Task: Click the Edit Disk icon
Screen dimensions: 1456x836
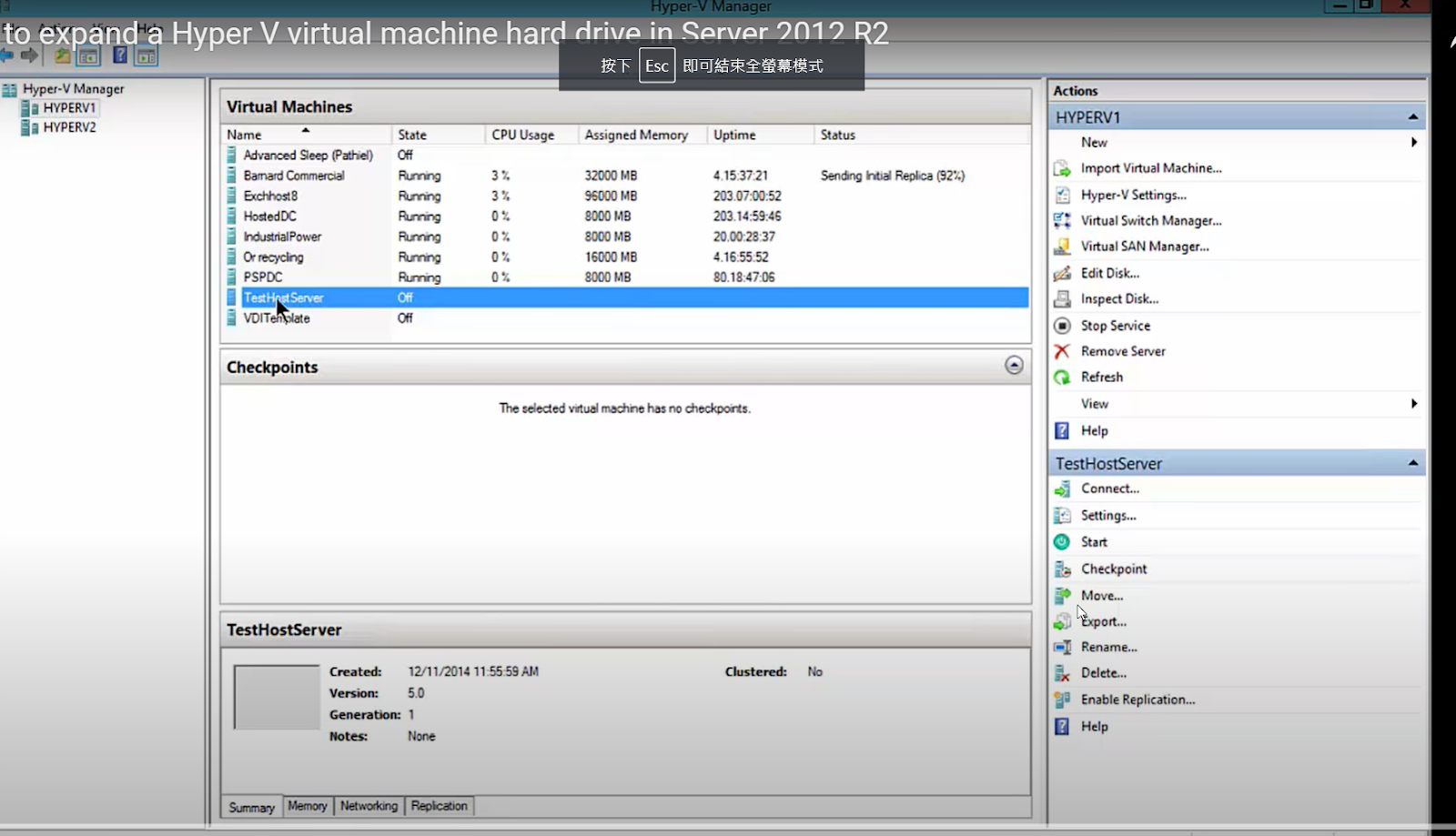Action: click(x=1062, y=273)
